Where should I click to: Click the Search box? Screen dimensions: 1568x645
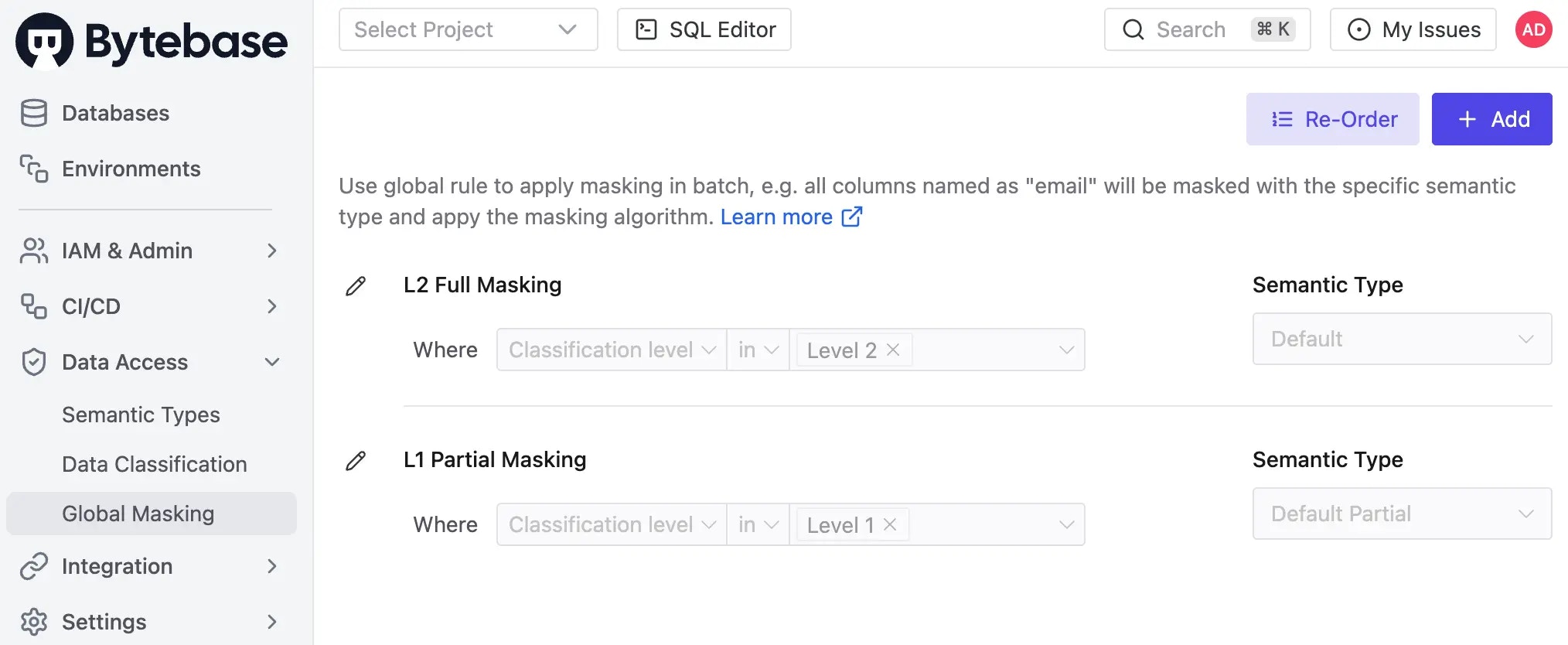pyautogui.click(x=1207, y=29)
